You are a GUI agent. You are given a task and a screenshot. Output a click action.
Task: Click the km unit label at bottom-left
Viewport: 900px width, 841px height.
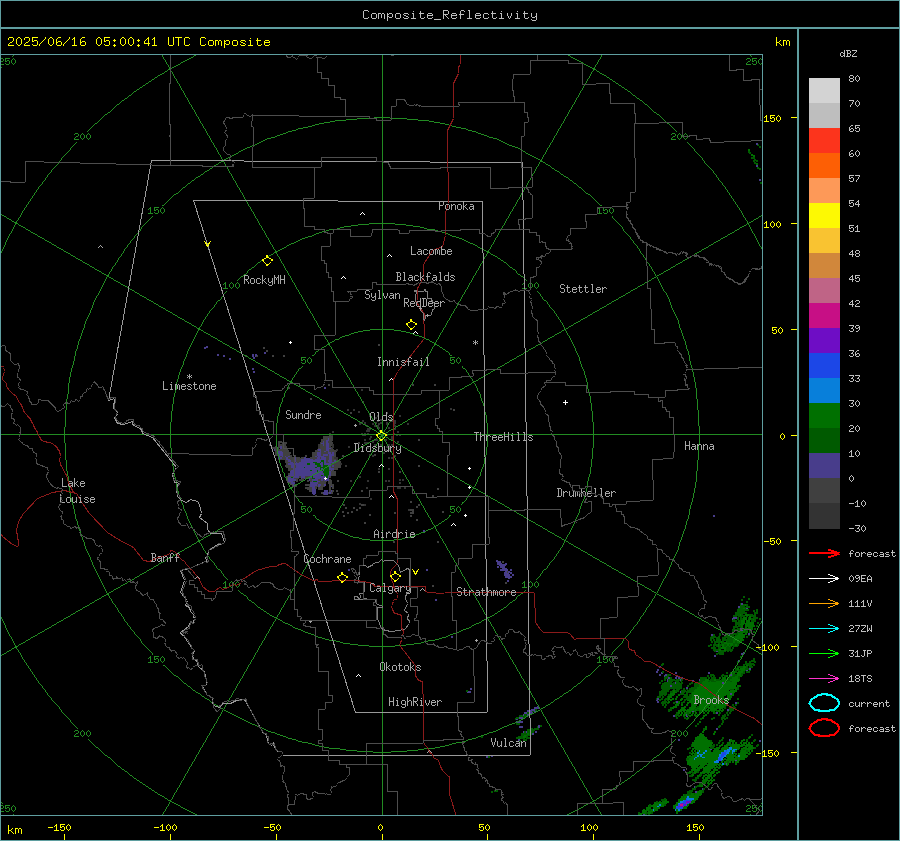(15, 830)
